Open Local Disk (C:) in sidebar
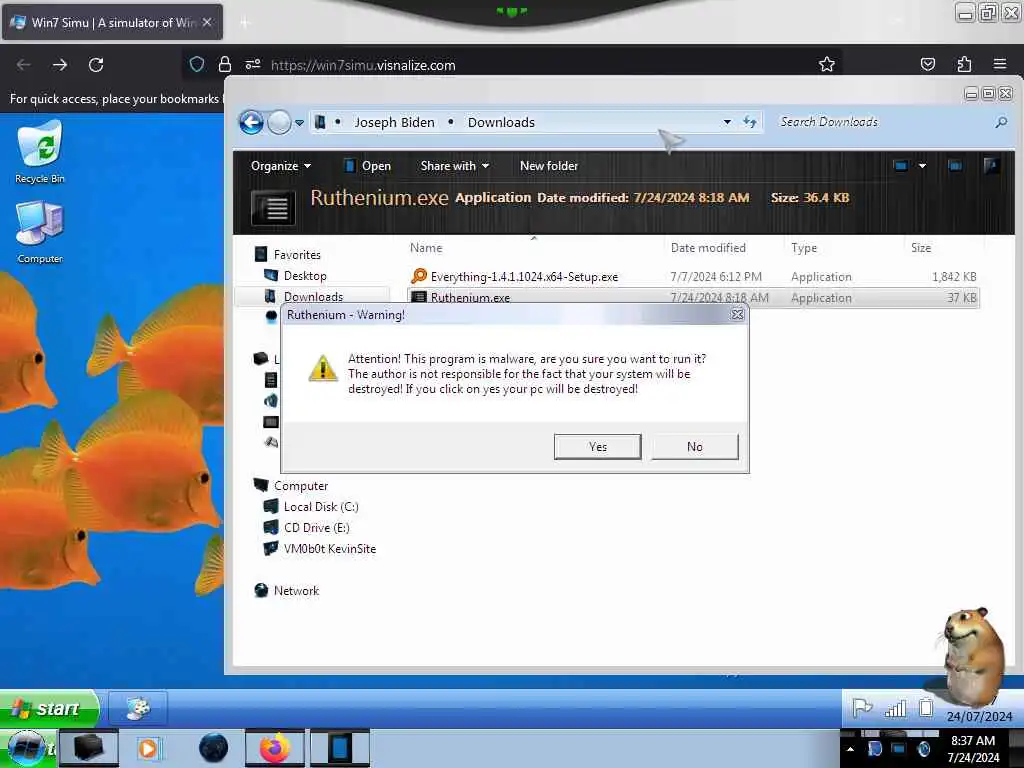The height and width of the screenshot is (768, 1024). (321, 507)
